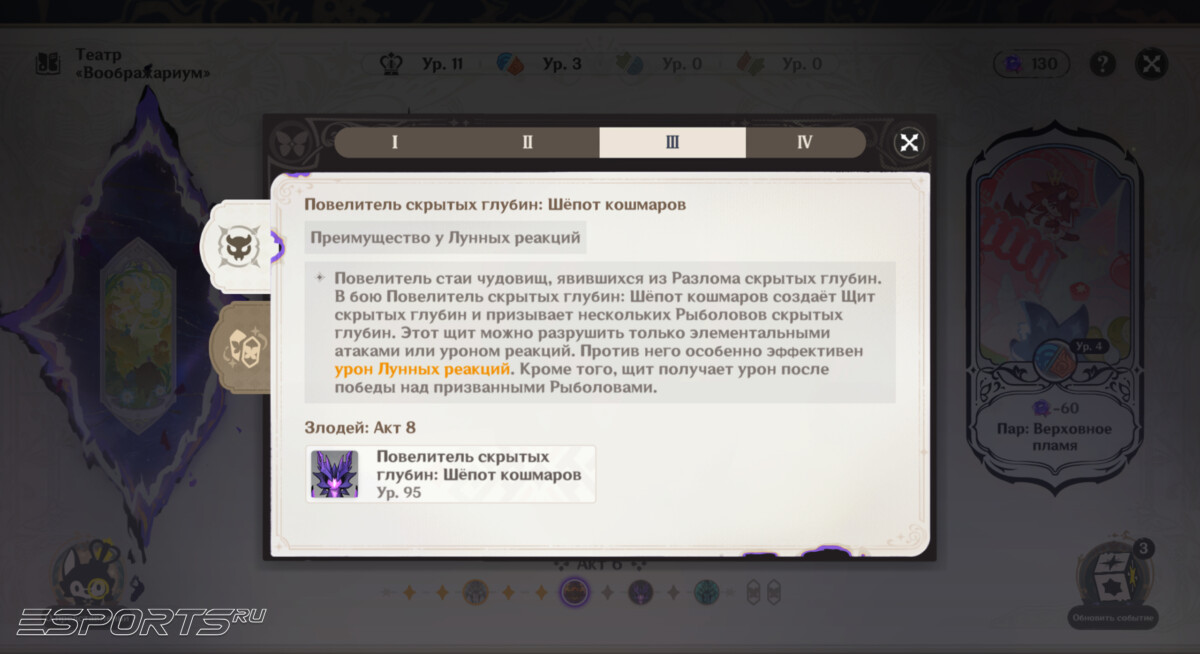Image resolution: width=1200 pixels, height=654 pixels.
Task: Click the dialog heading Повелитель скрытых глубин: Шёпот кошмаров
Action: 495,204
